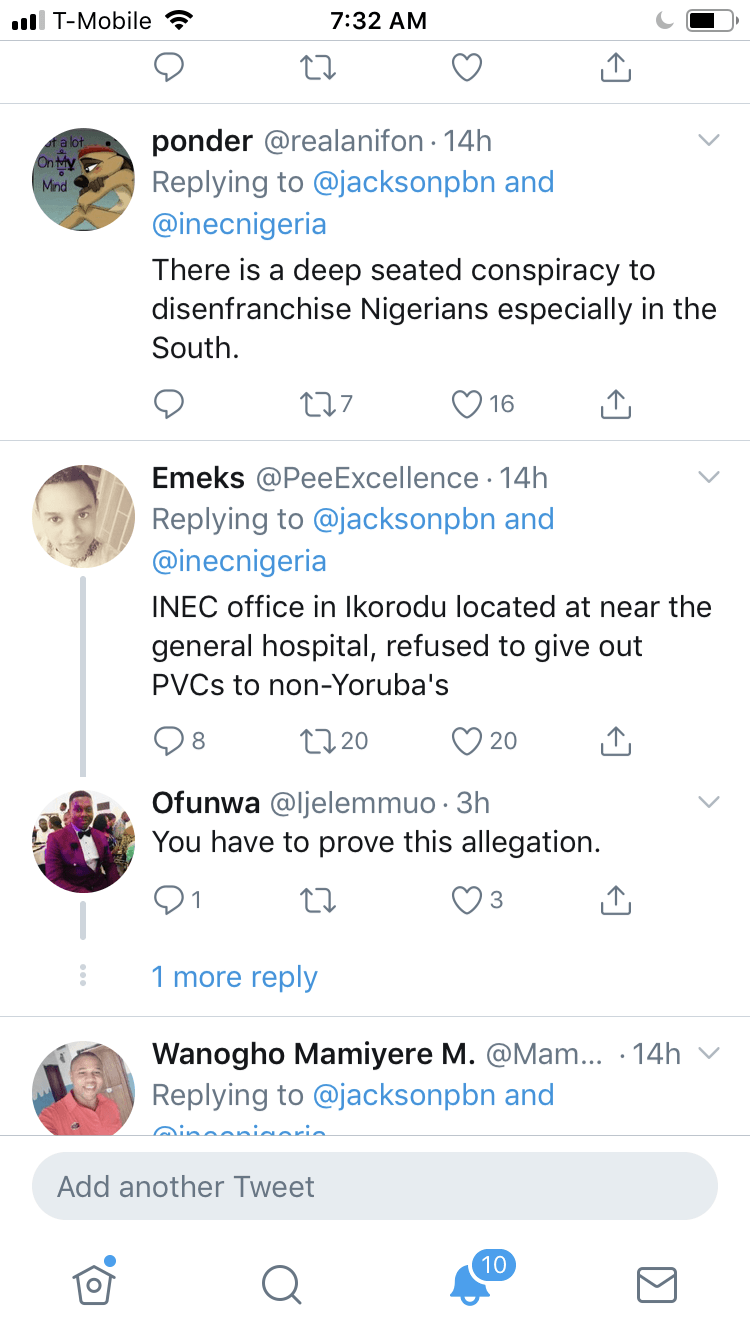Open the Search tab
Screen dimensions: 750x1334
tap(280, 1285)
